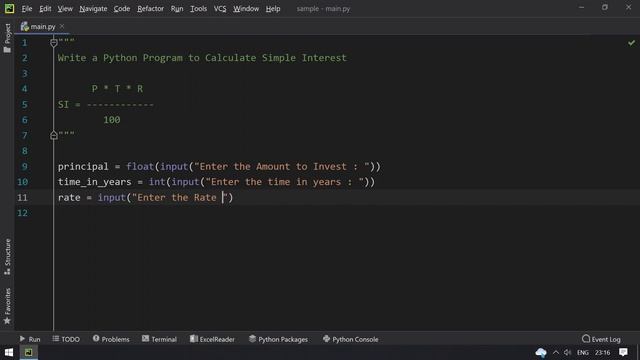Open the Tools menu
Viewport: 640px width, 360px height.
(198, 9)
